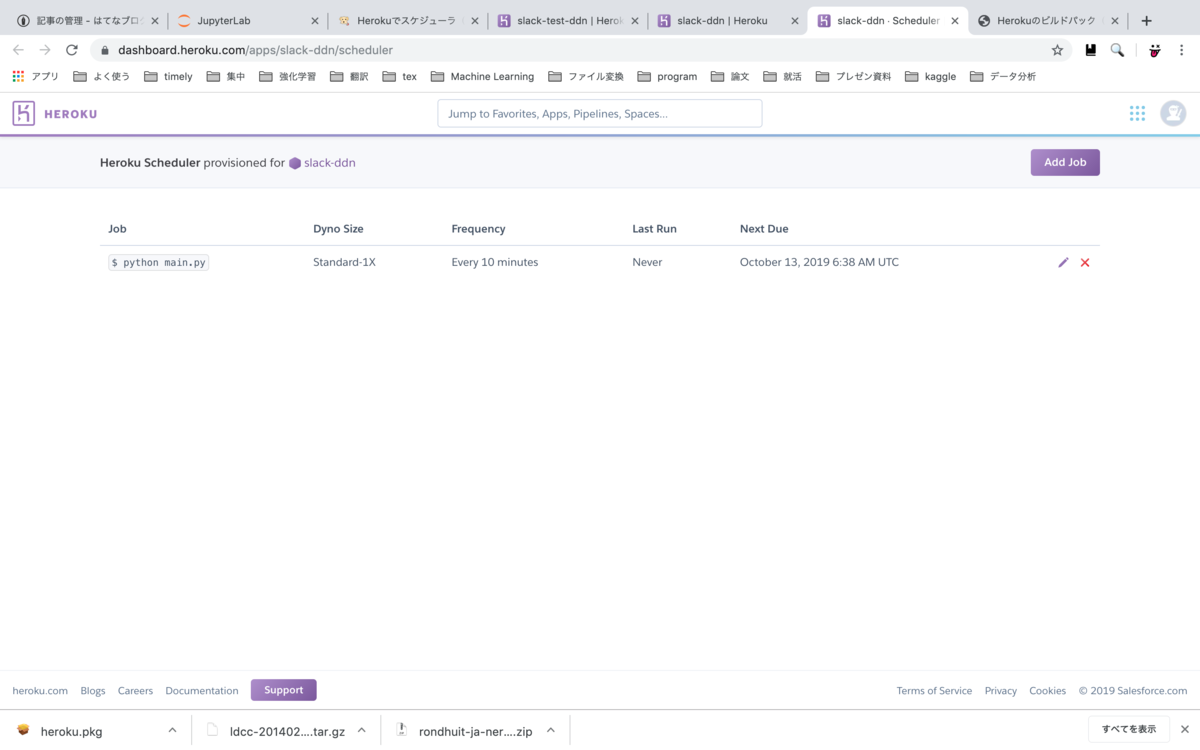1200x750 pixels.
Task: Open the よく使う bookmarks folder
Action: [x=102, y=76]
